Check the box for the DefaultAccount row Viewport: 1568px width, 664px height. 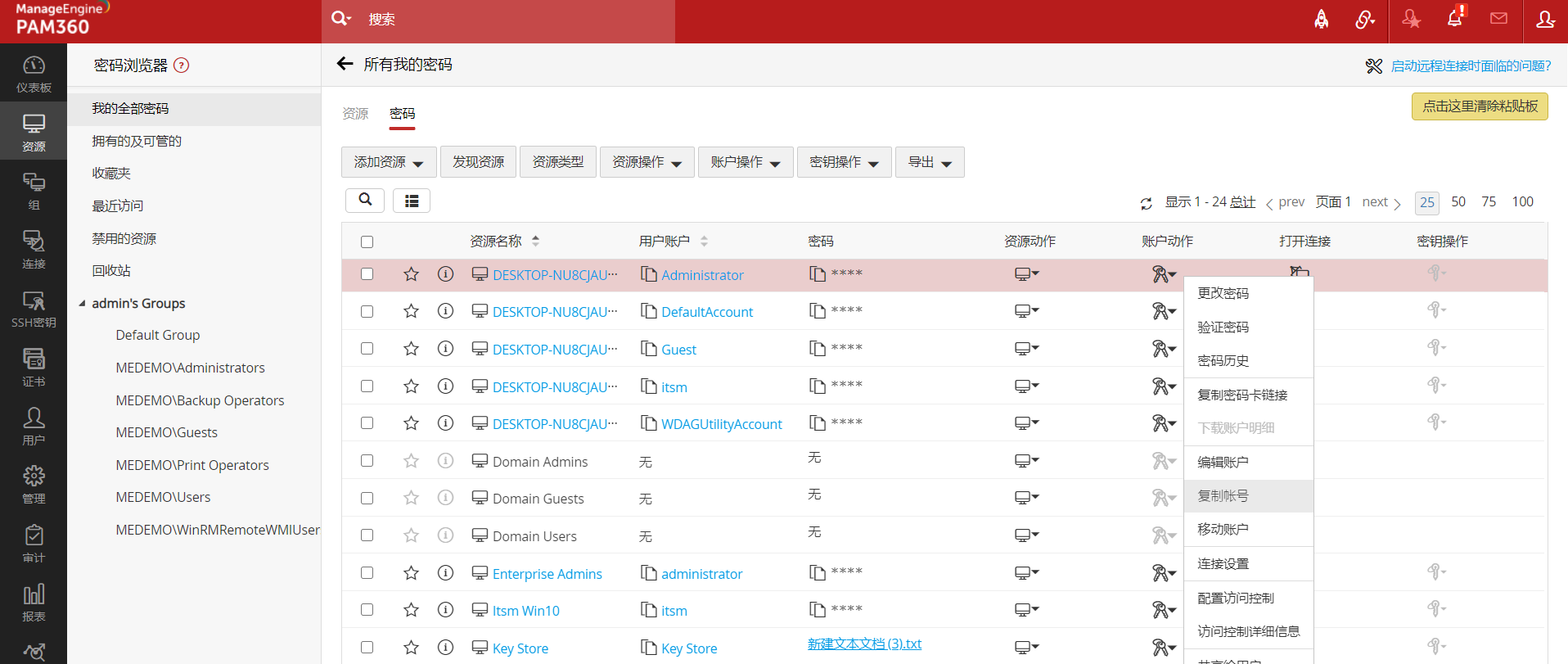367,311
